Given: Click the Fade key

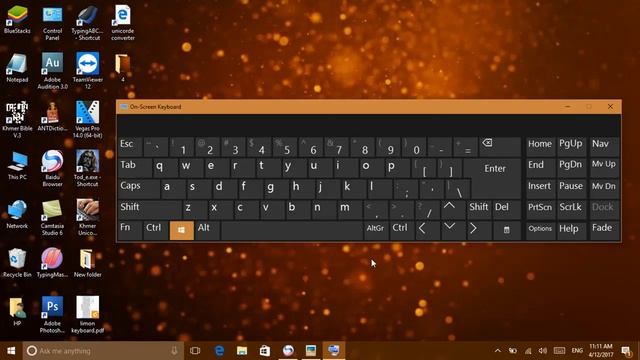Looking at the screenshot, I should click(x=604, y=230).
